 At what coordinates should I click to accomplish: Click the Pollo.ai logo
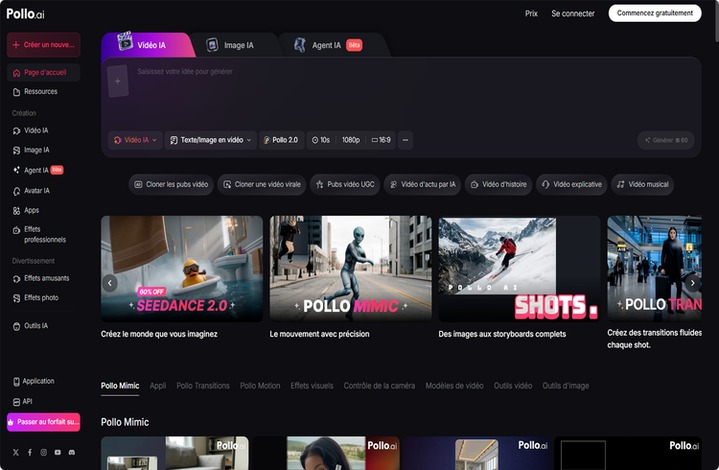25,14
